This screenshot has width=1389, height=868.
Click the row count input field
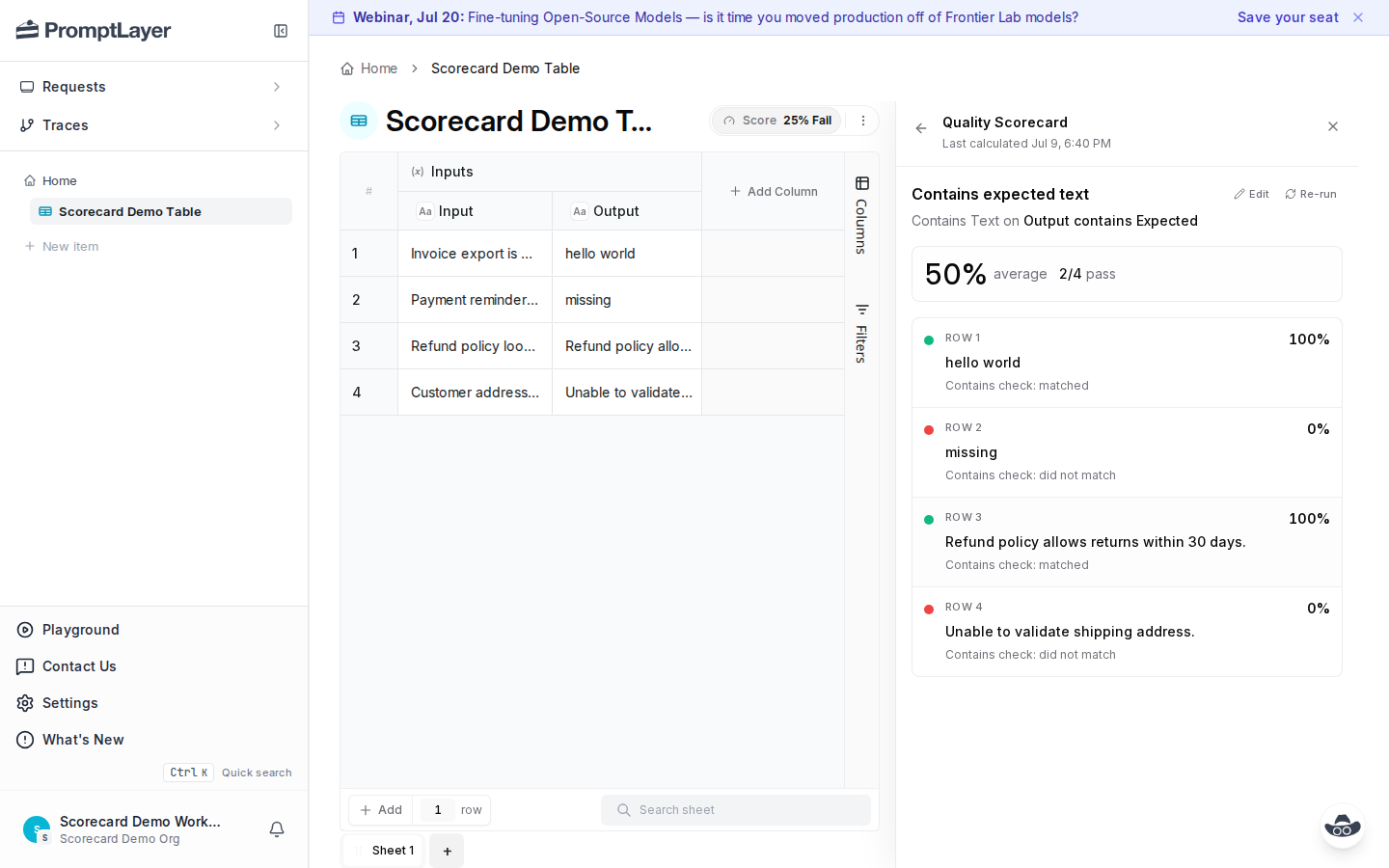click(x=438, y=810)
